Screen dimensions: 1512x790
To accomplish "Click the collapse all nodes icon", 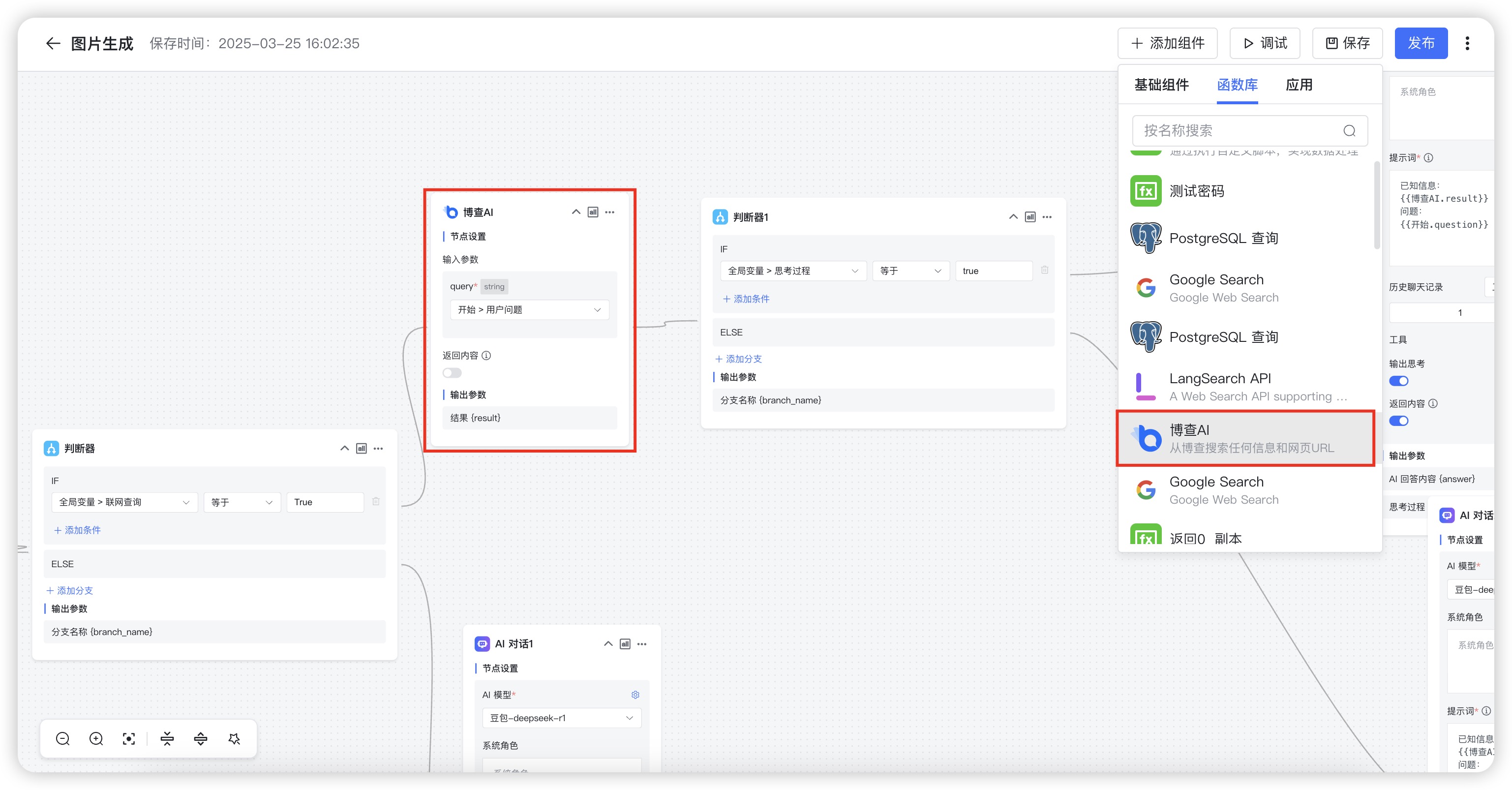I will tap(167, 738).
